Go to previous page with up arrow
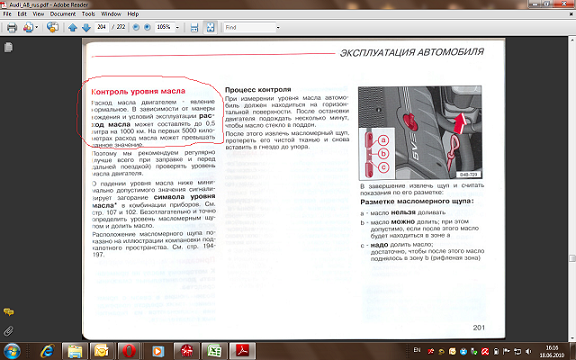The width and height of the screenshot is (576, 360). click(72, 28)
